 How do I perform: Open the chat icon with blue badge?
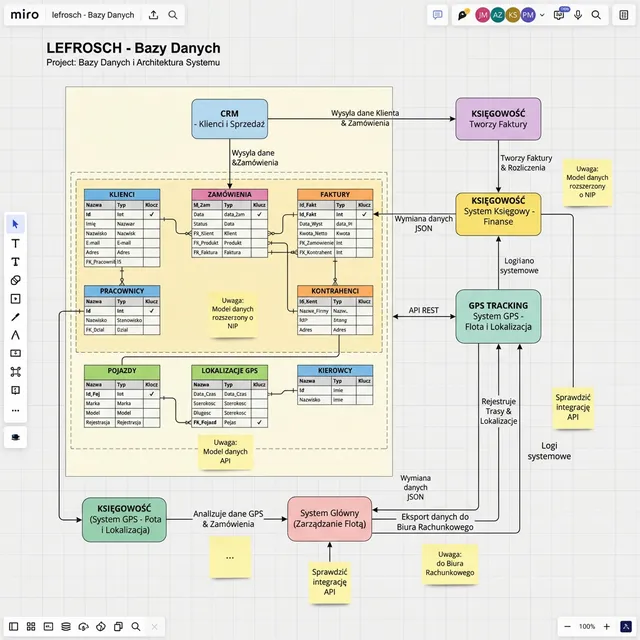click(560, 14)
